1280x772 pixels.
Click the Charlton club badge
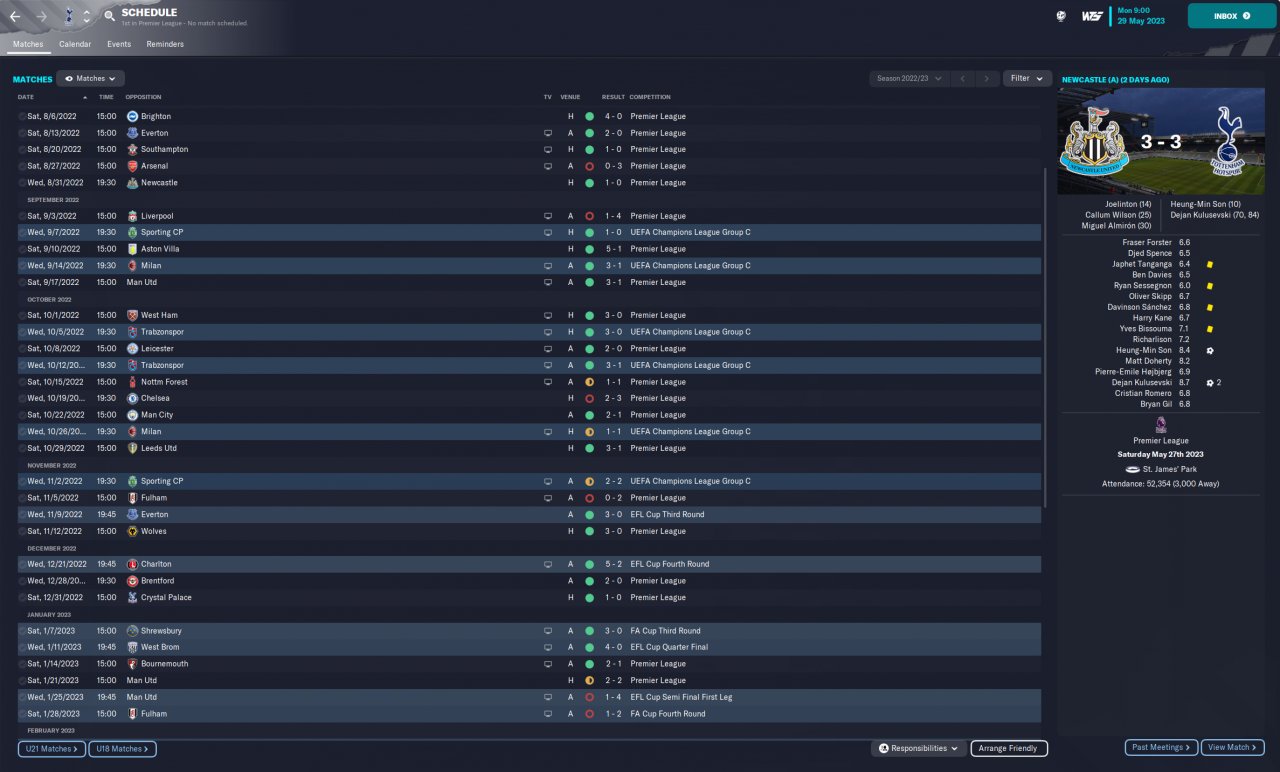[132, 564]
